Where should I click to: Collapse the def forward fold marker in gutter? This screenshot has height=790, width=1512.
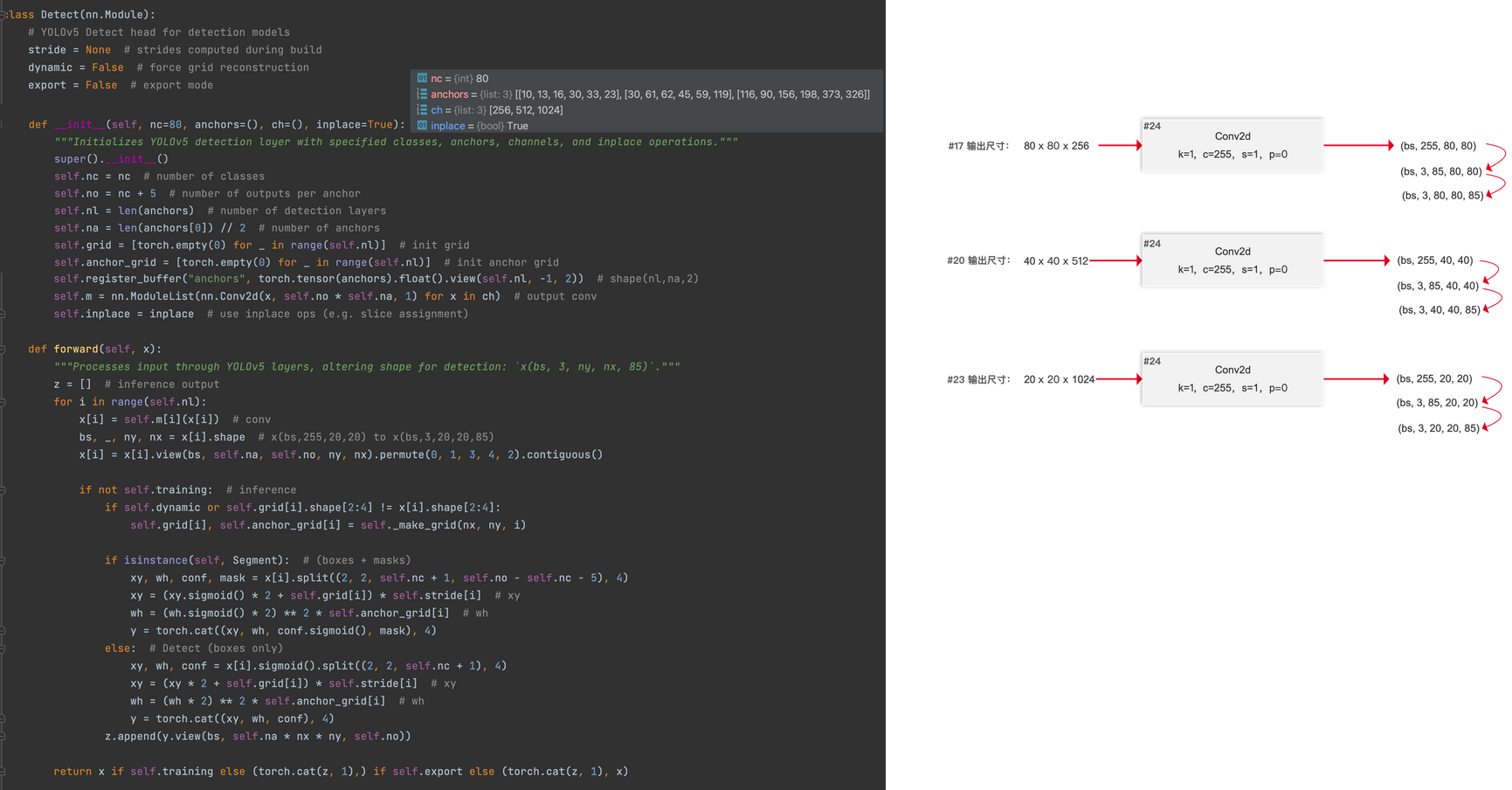coord(3,349)
